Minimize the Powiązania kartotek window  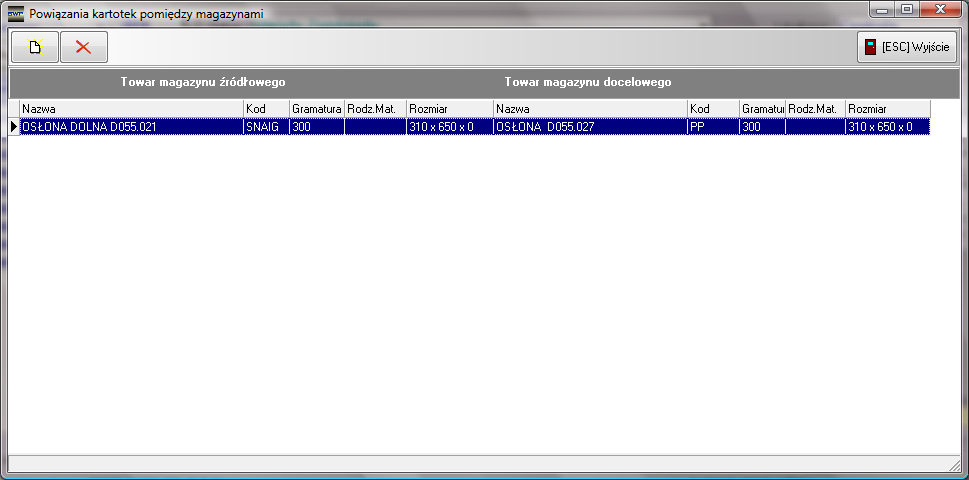[x=882, y=10]
